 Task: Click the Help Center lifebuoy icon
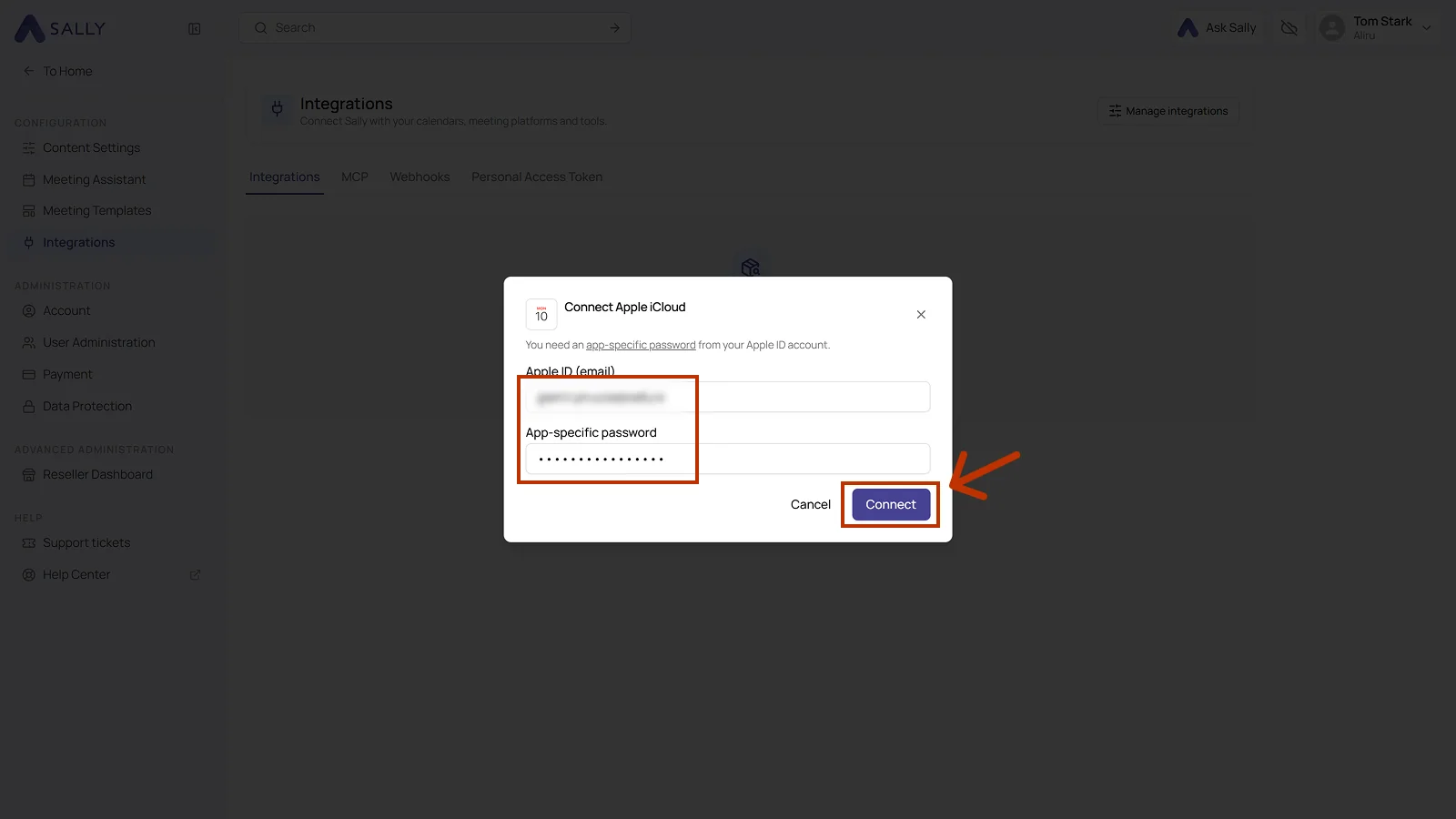coord(29,574)
